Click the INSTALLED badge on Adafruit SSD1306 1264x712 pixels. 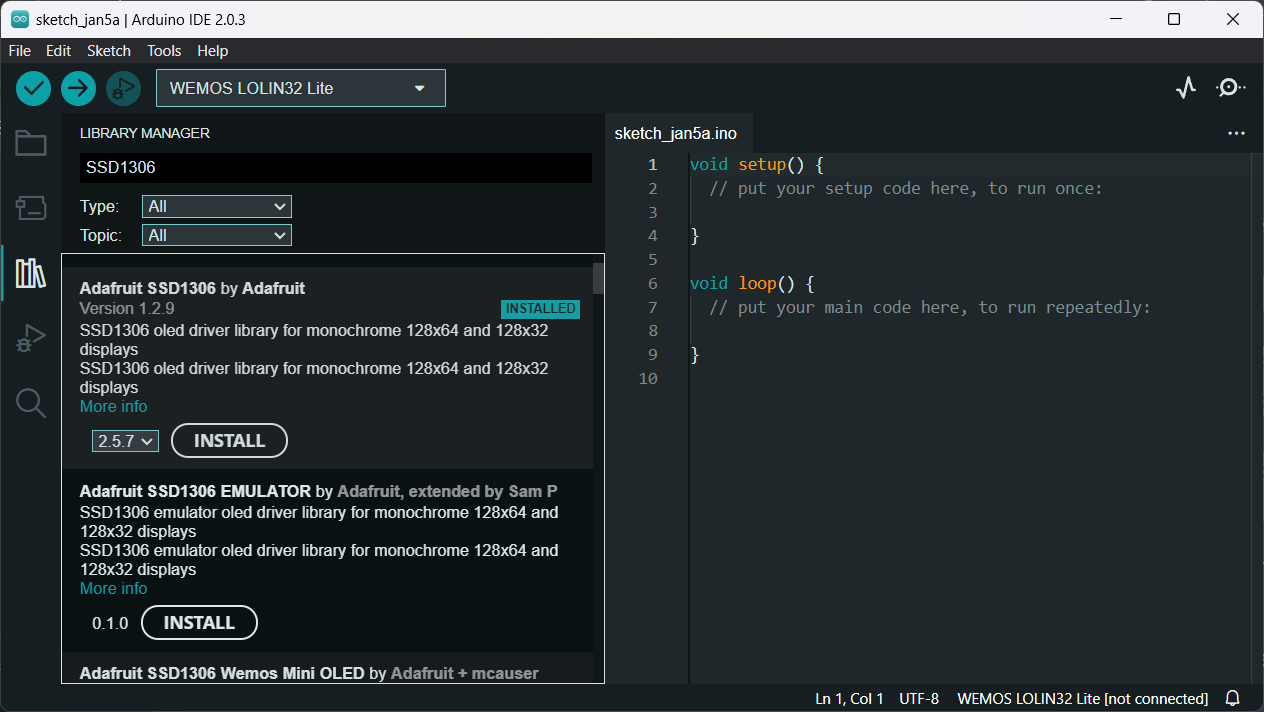pyautogui.click(x=541, y=309)
